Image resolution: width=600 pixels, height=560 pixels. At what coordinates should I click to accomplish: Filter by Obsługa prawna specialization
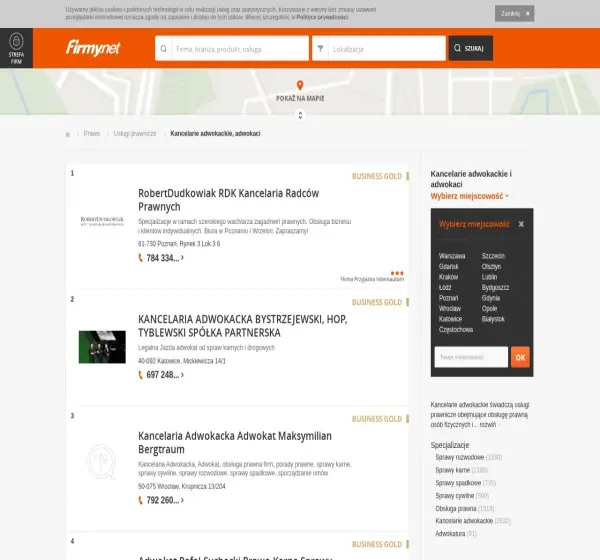click(456, 509)
